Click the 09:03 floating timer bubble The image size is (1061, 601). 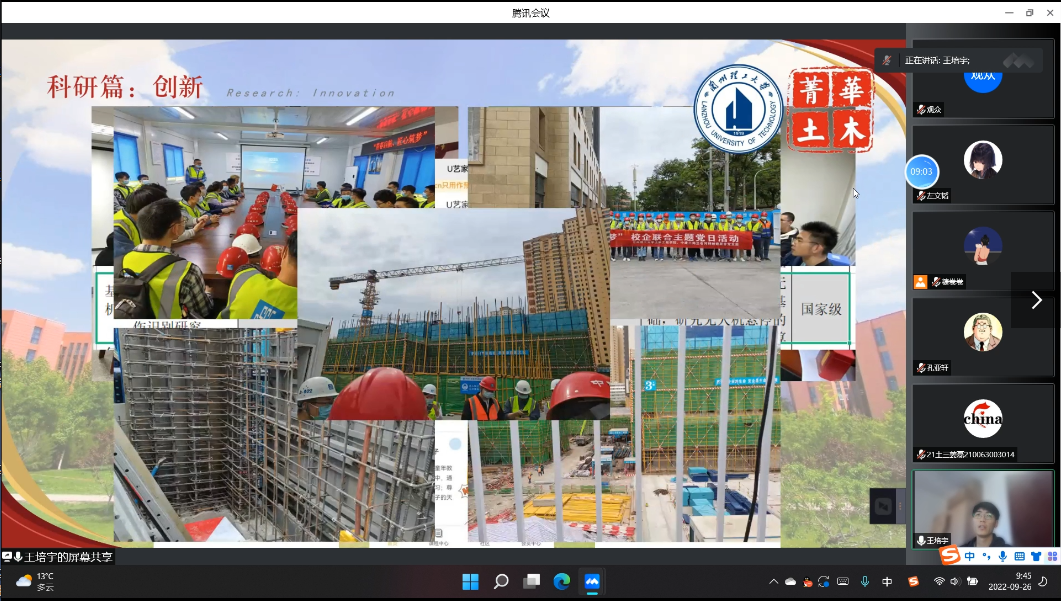(x=921, y=171)
